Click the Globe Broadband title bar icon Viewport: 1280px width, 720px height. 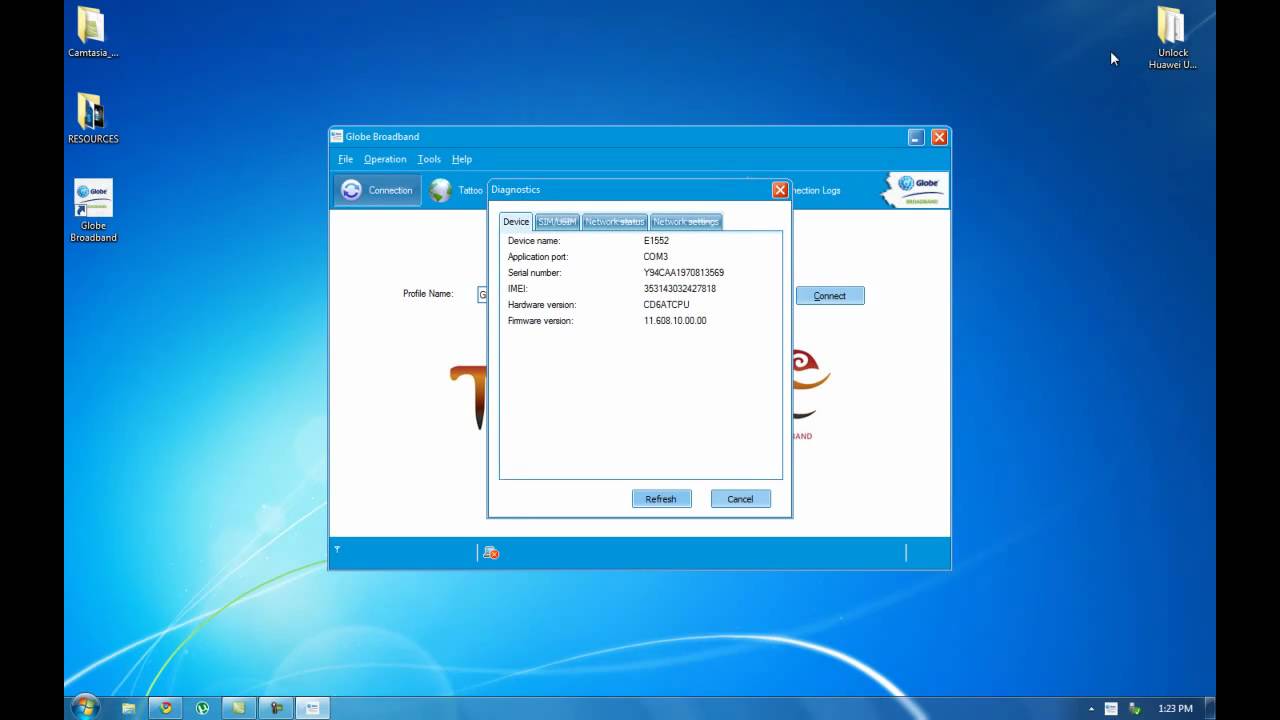click(x=337, y=137)
